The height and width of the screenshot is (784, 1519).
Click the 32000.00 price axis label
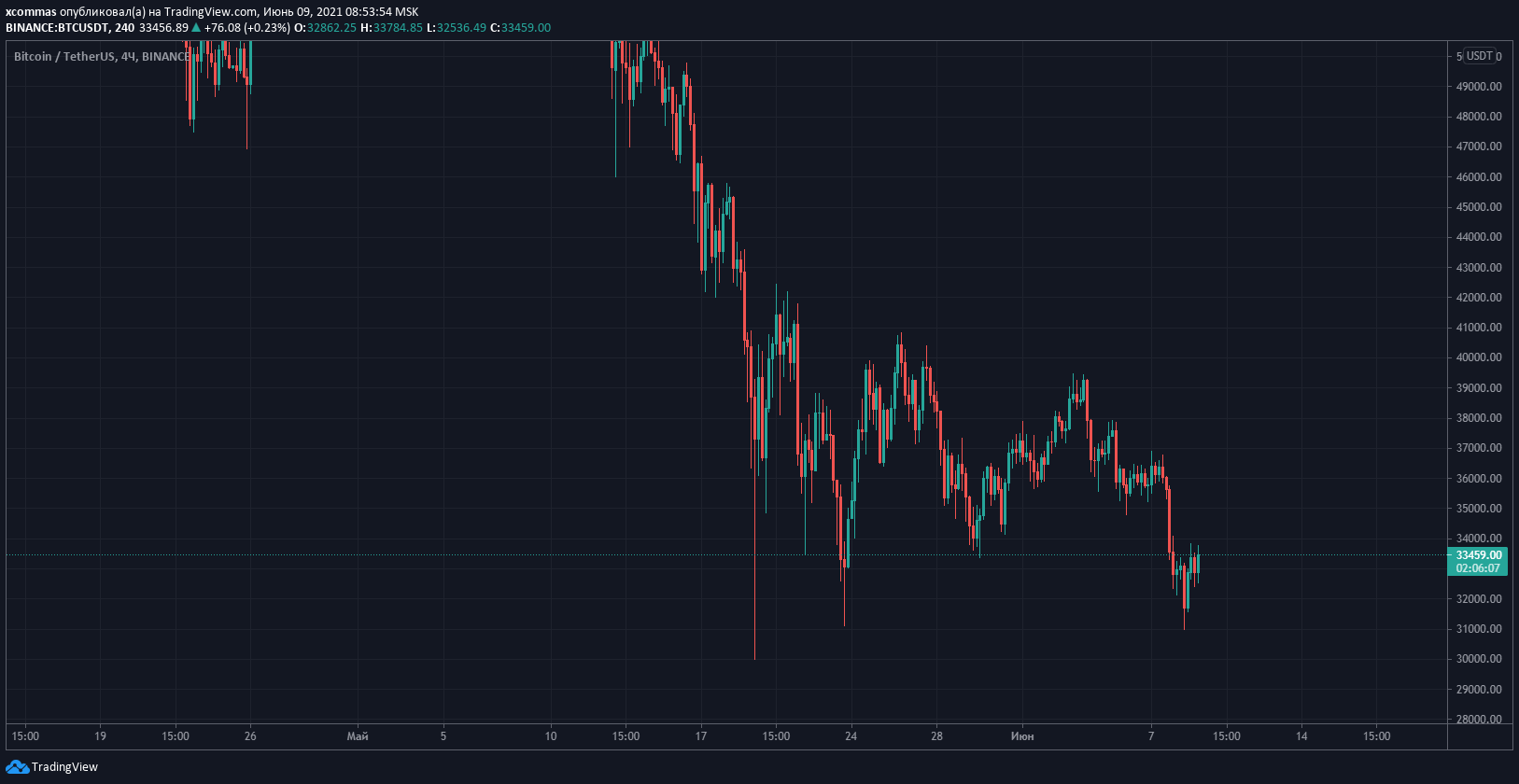tap(1479, 599)
